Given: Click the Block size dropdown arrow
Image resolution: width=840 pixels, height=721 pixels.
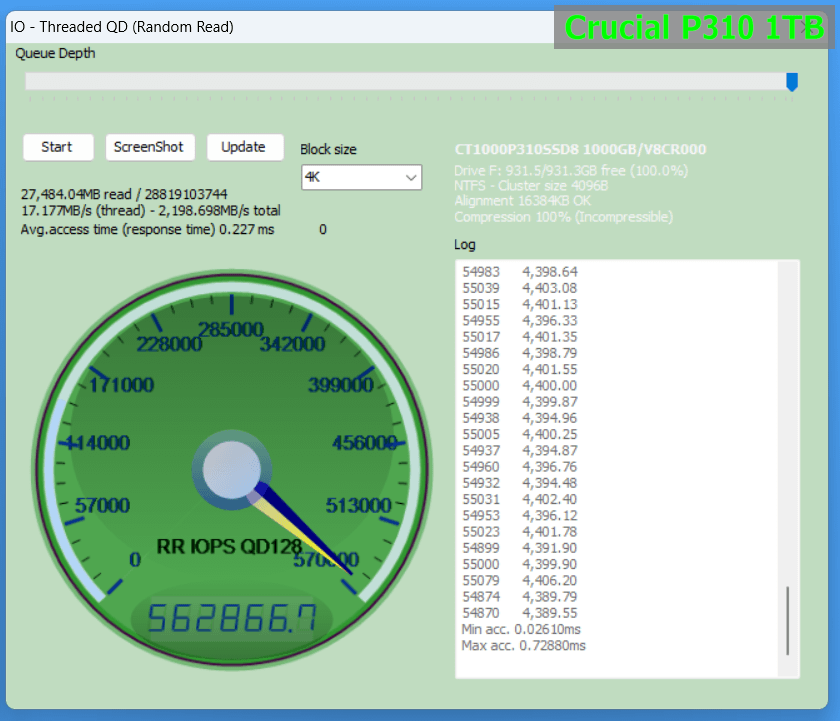Looking at the screenshot, I should pos(411,178).
